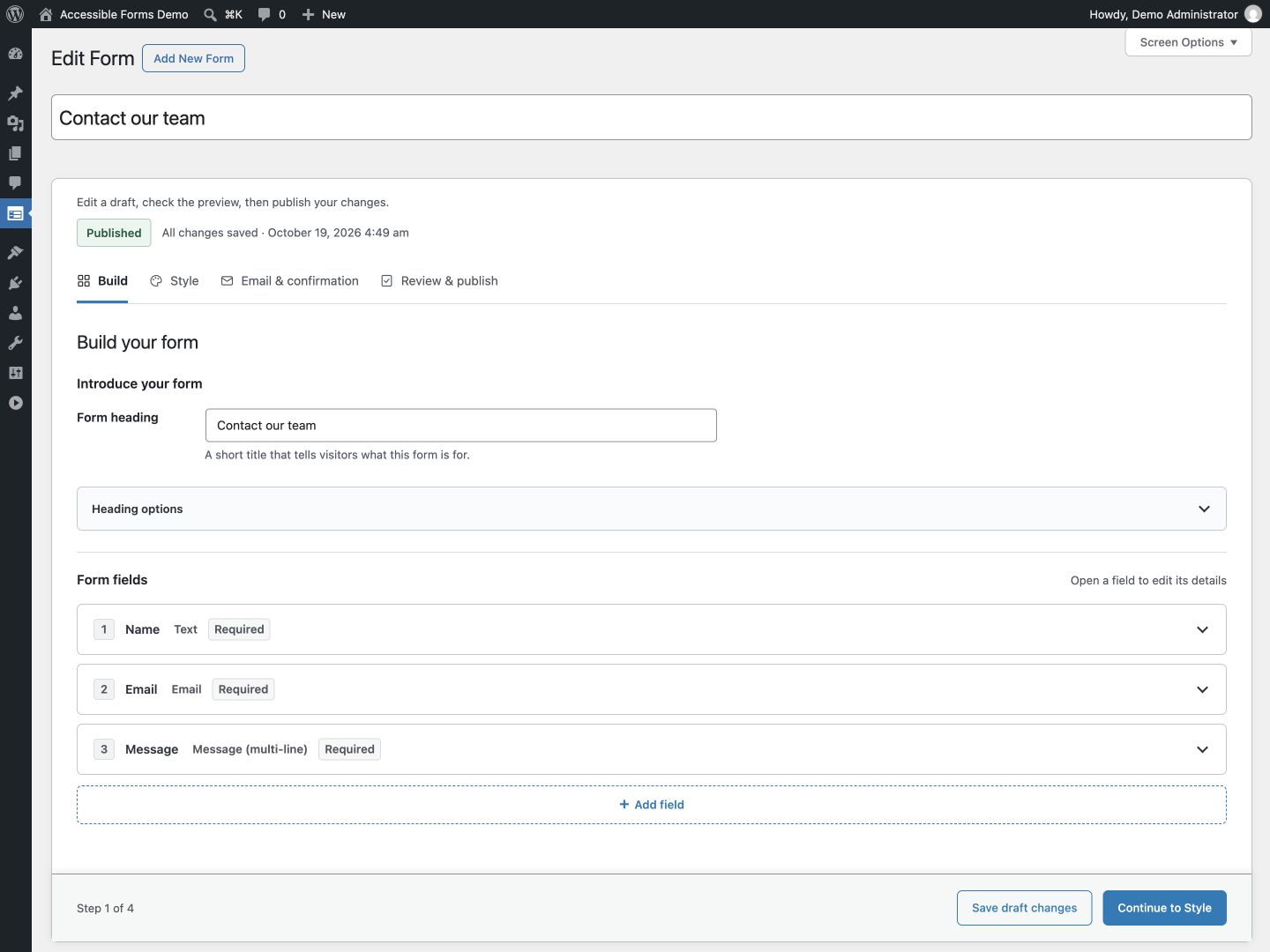Click the Add New Form button
1270x952 pixels.
pyautogui.click(x=193, y=58)
